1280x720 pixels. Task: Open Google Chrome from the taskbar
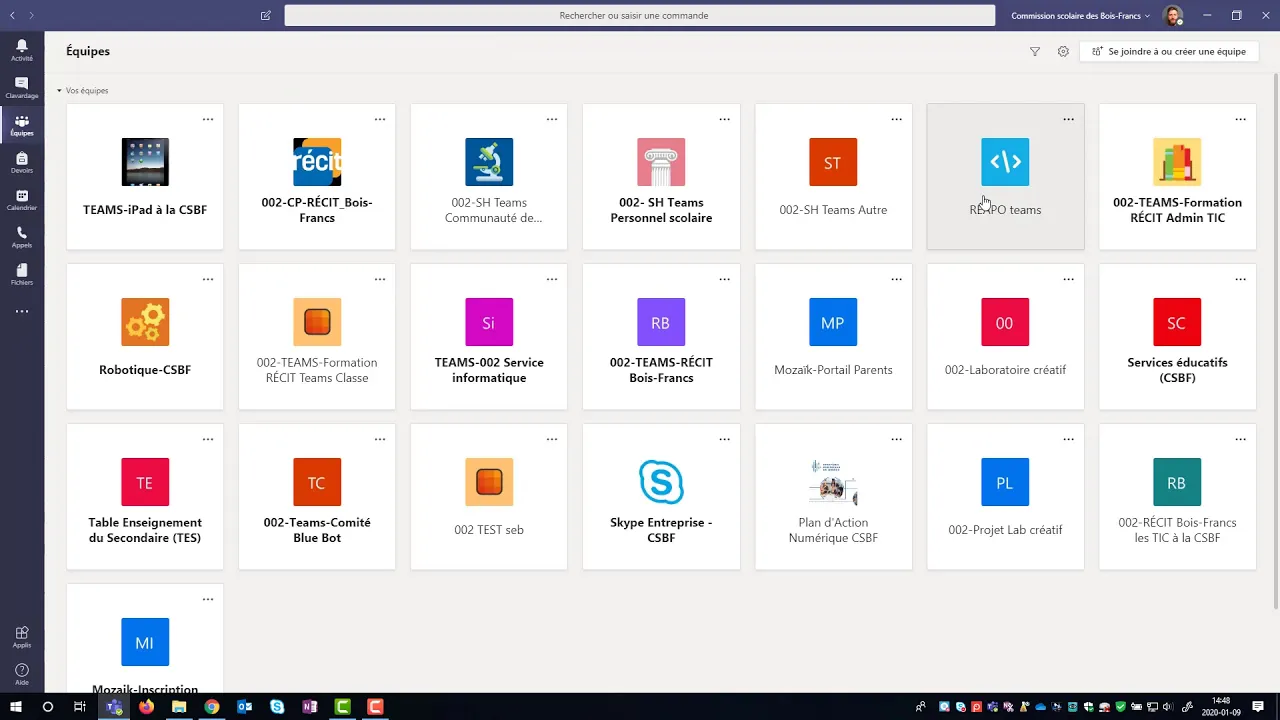click(212, 707)
